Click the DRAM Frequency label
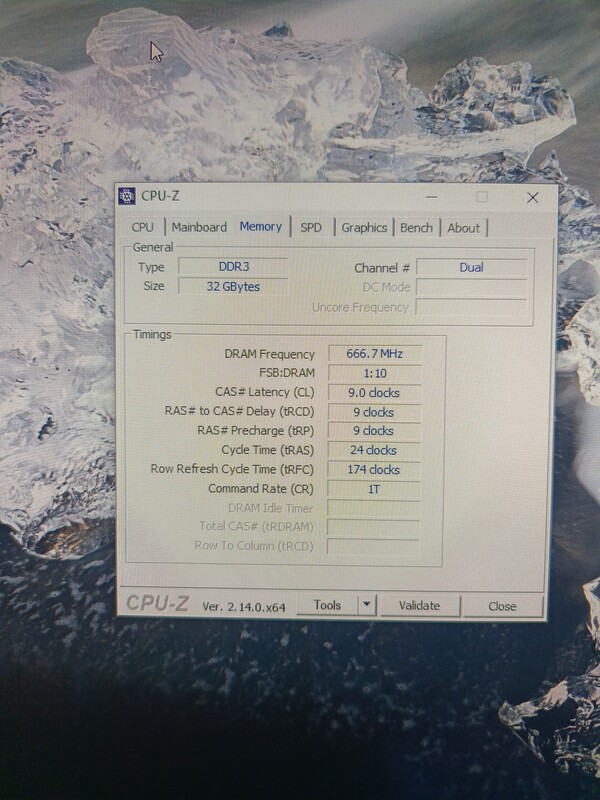The height and width of the screenshot is (800, 600). pyautogui.click(x=269, y=354)
